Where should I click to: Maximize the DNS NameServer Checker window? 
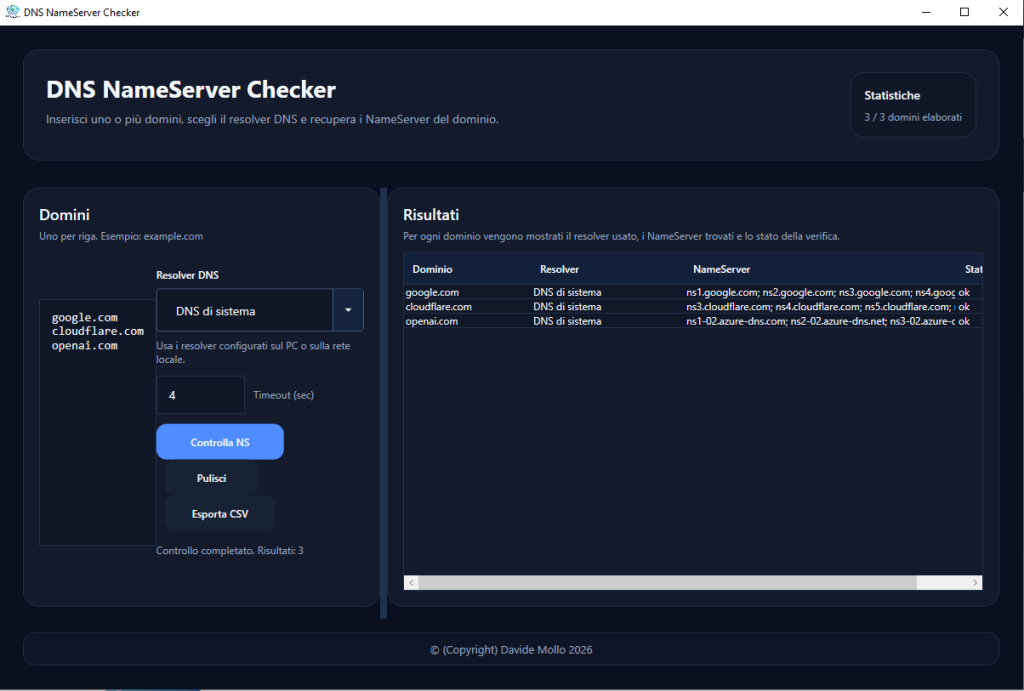[964, 12]
